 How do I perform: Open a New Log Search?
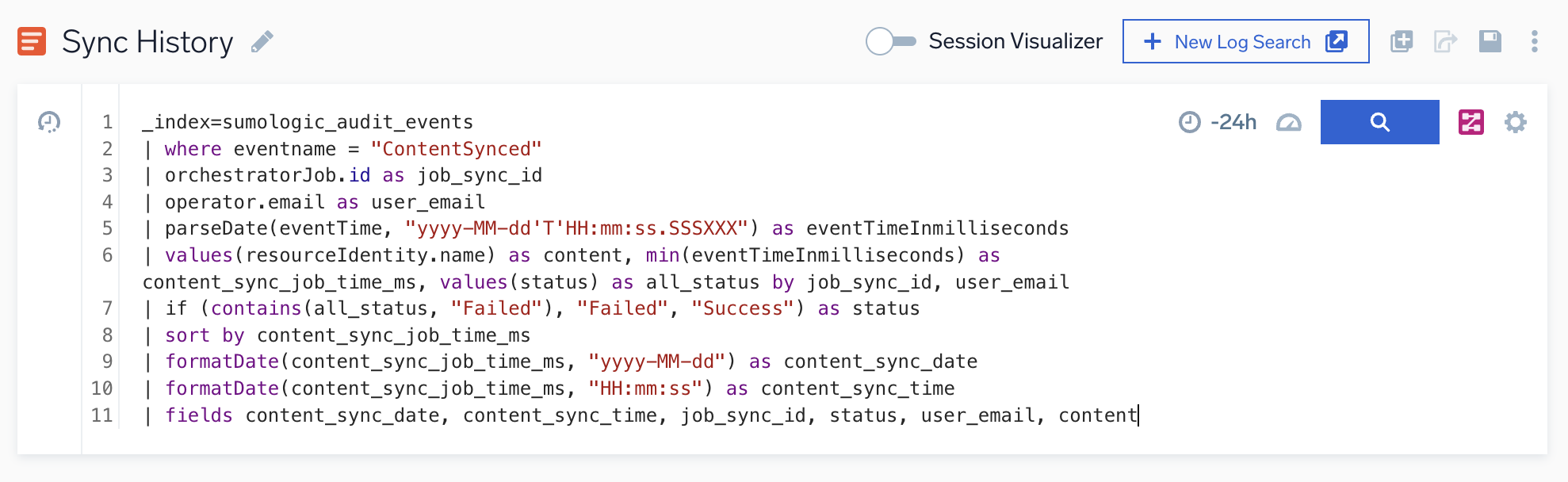point(1245,42)
